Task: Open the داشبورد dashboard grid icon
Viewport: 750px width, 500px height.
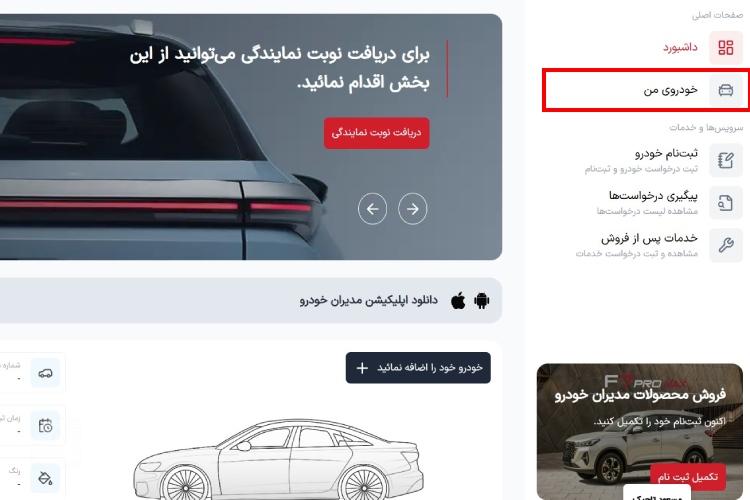Action: 726,47
